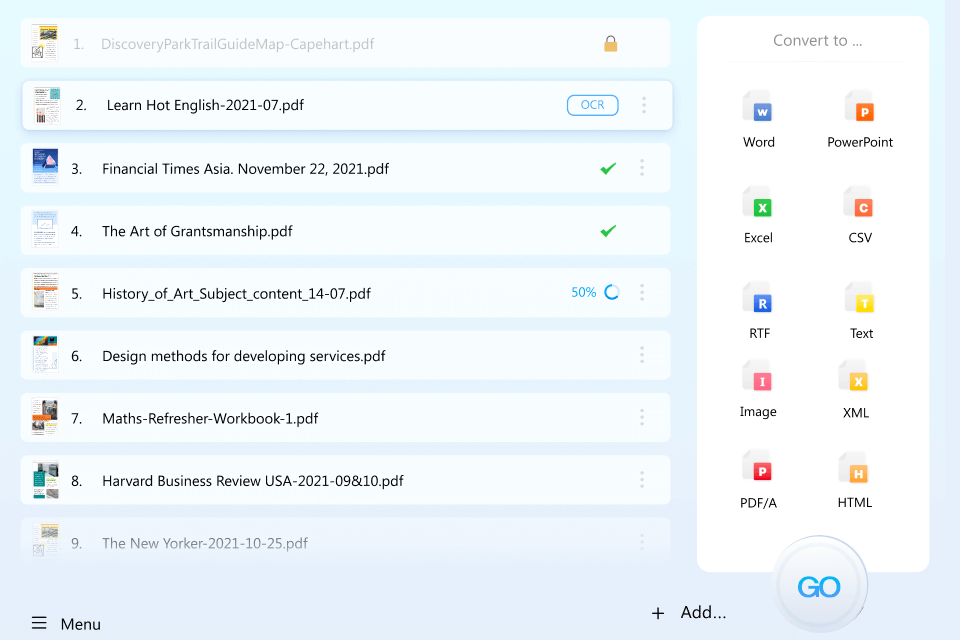Select the Excel output format

[x=759, y=214]
